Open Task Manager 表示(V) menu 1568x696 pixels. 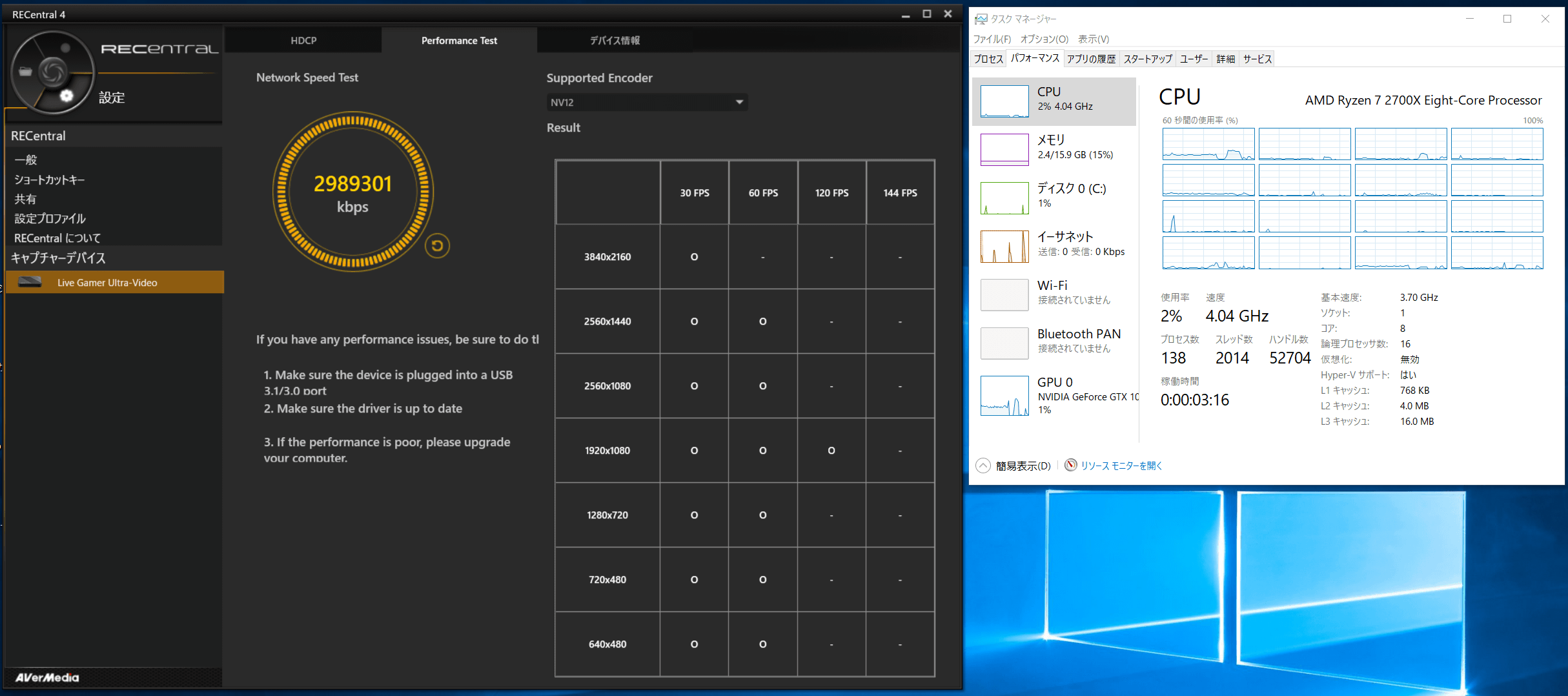tap(1094, 39)
